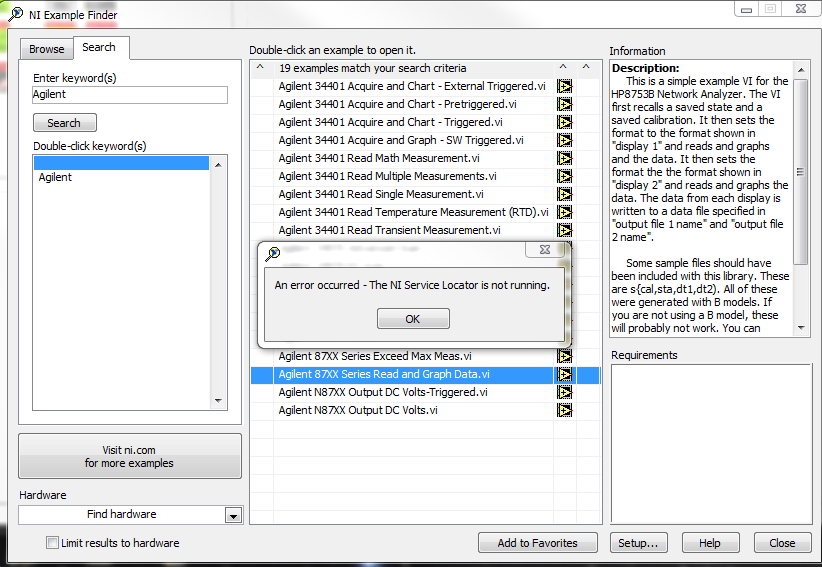The image size is (822, 567).
Task: Select Agilent N87XX Output DC Volts.vi
Action: 358,410
